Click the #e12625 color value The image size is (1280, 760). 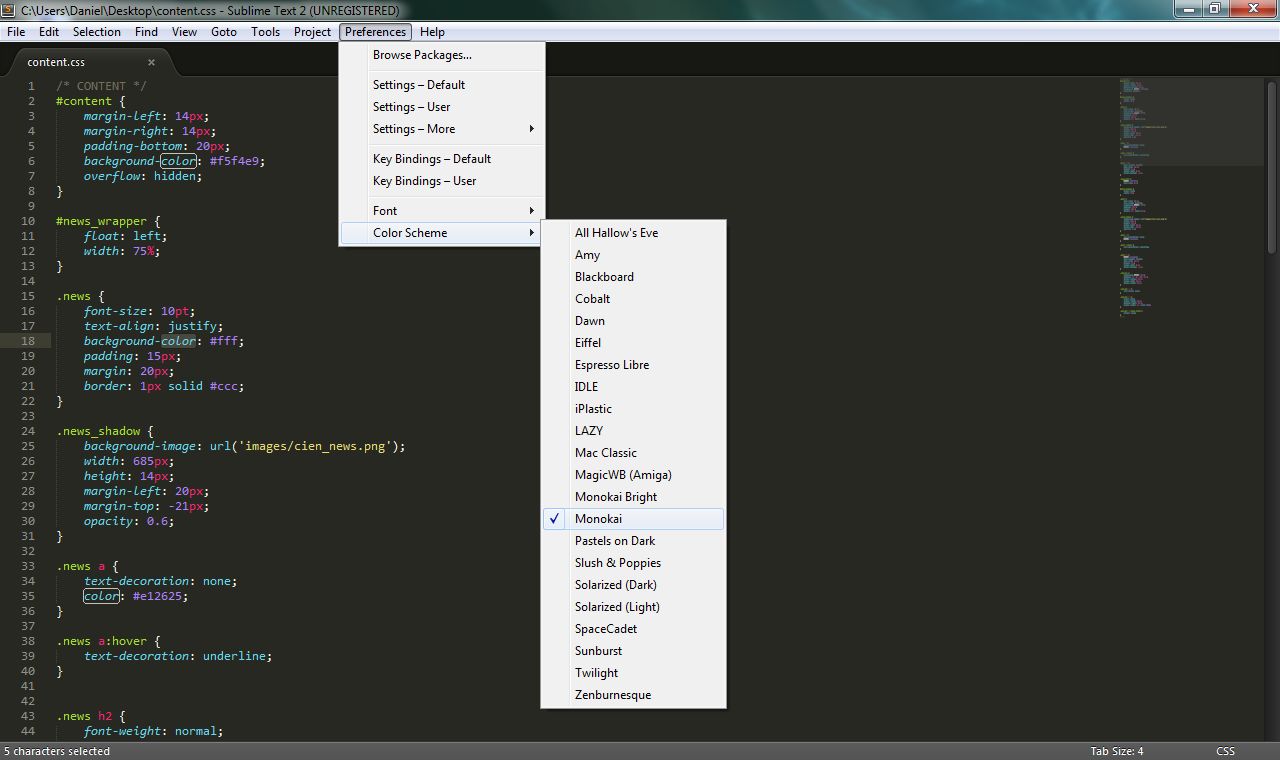(x=156, y=596)
